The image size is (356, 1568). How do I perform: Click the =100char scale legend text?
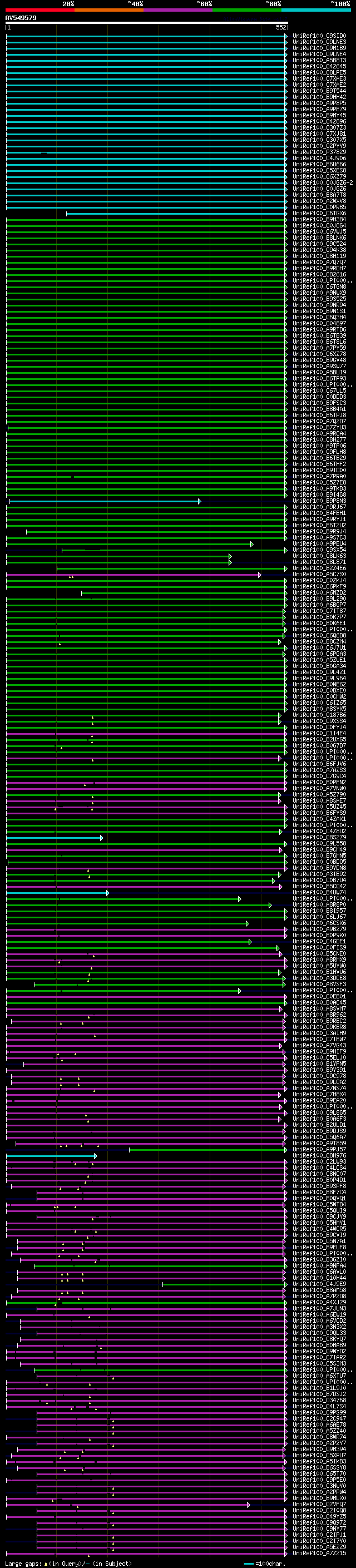[x=270, y=1563]
